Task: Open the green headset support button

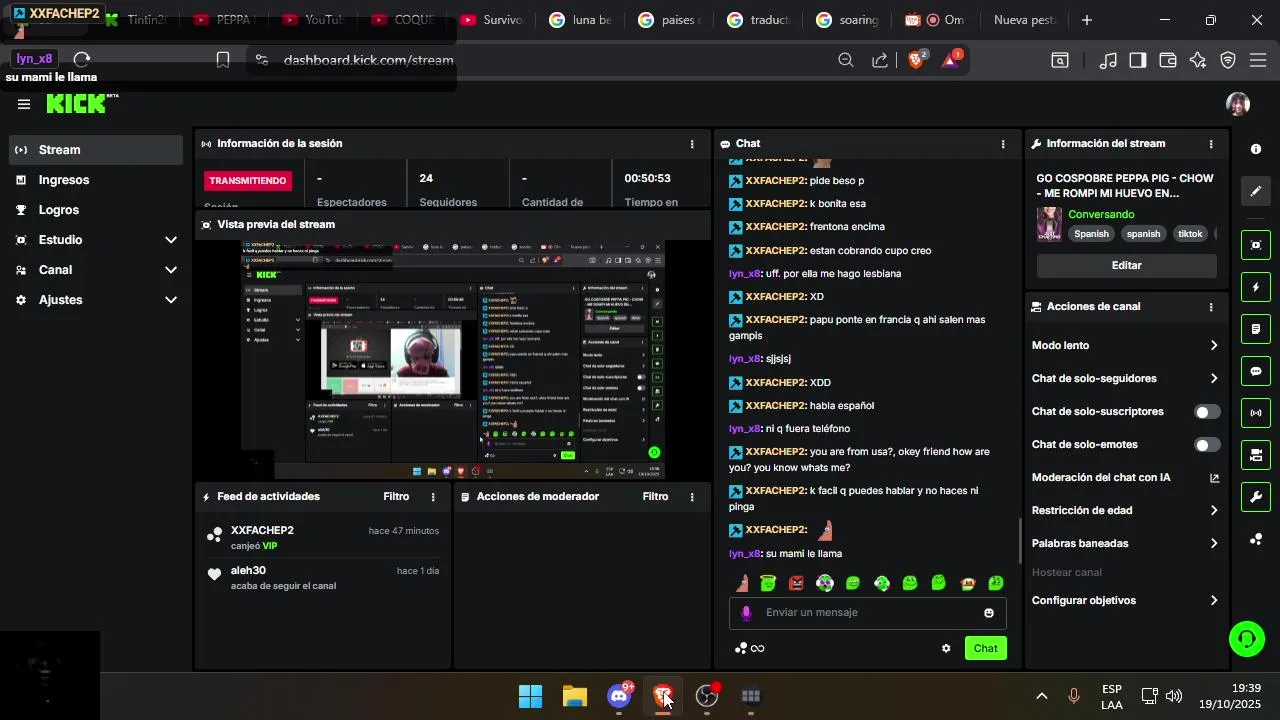Action: coord(1246,639)
